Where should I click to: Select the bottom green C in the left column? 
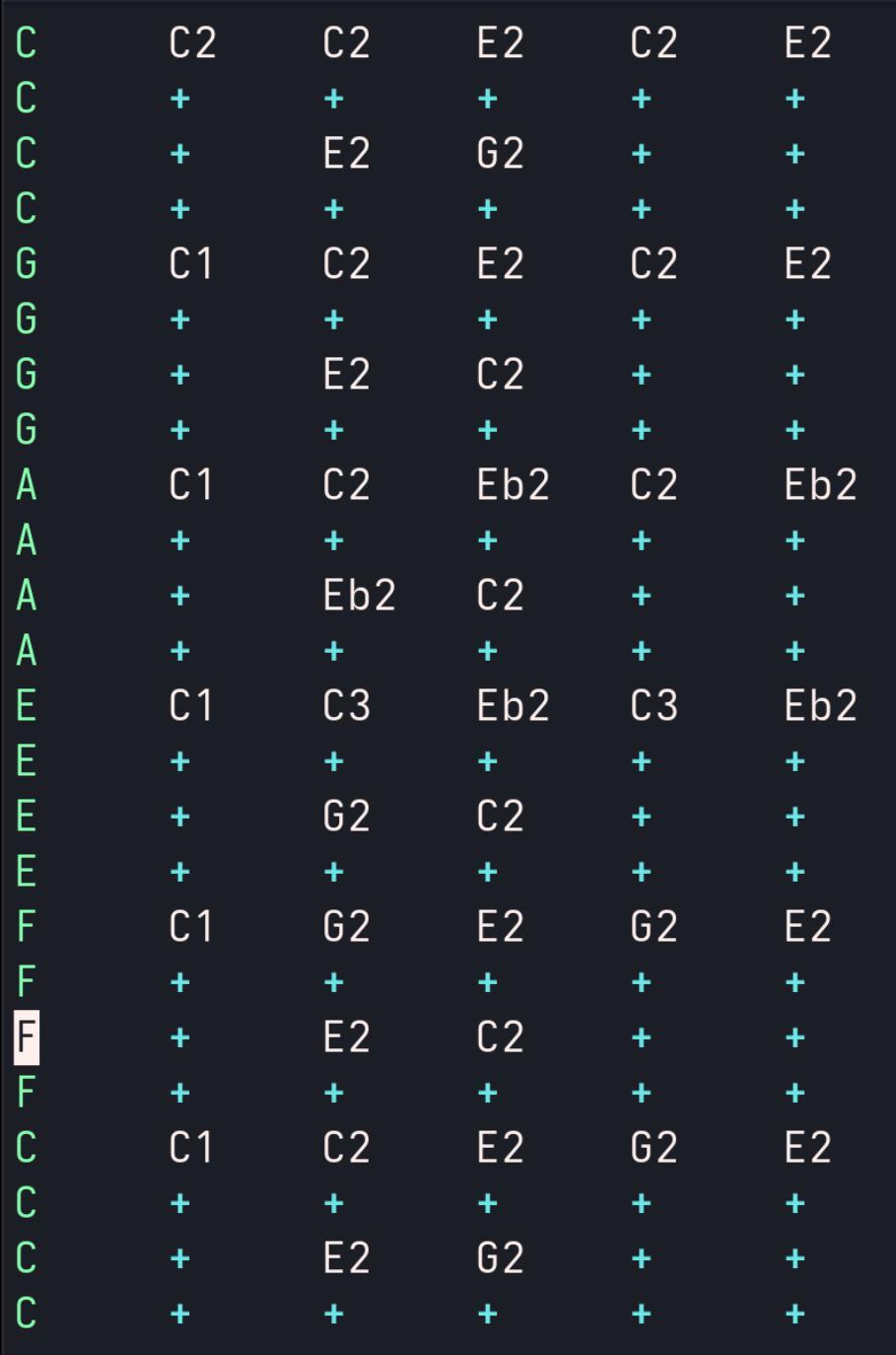(21, 1313)
